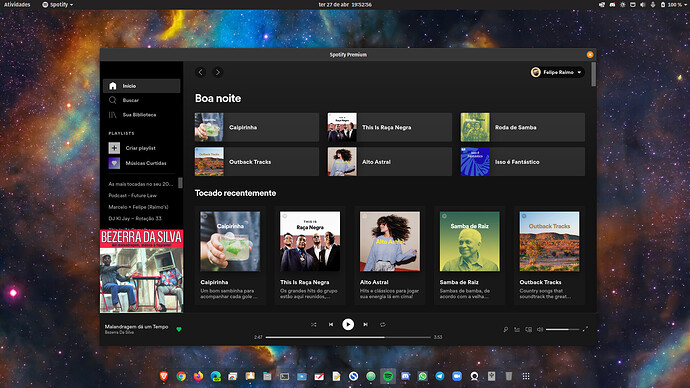The width and height of the screenshot is (690, 388).
Task: Open the Felipe Raimo user menu
Action: tap(558, 72)
